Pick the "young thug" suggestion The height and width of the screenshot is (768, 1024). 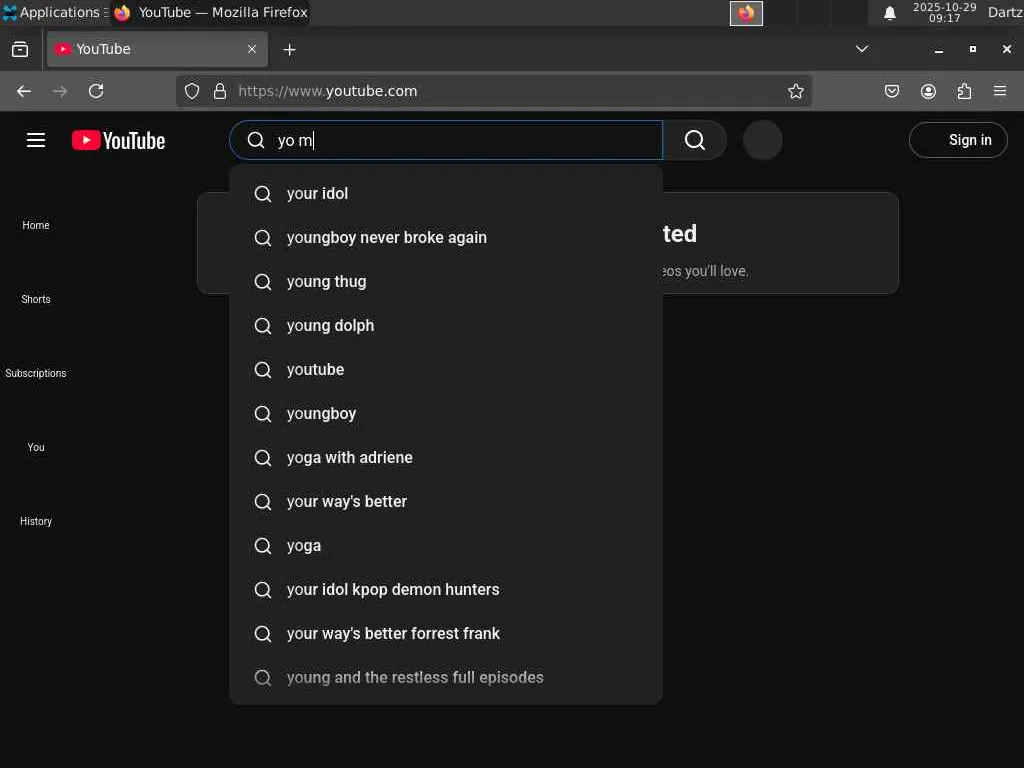tap(326, 282)
